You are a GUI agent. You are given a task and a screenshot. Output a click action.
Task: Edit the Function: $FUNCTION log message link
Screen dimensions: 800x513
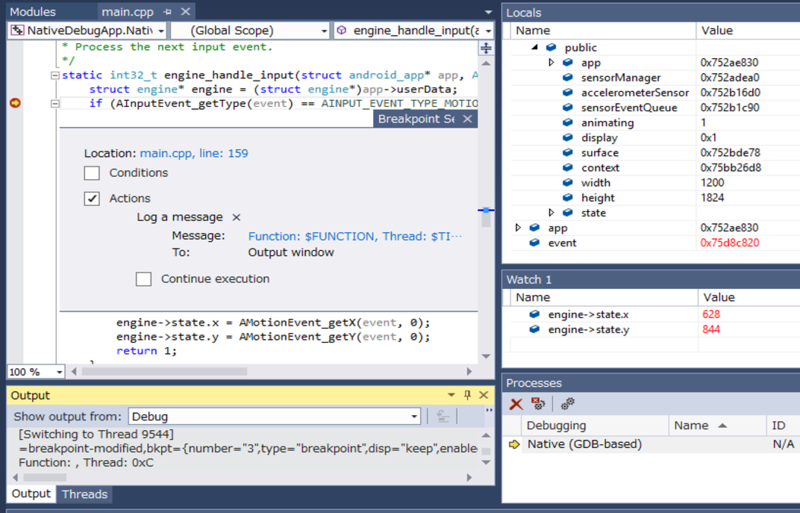coord(355,236)
